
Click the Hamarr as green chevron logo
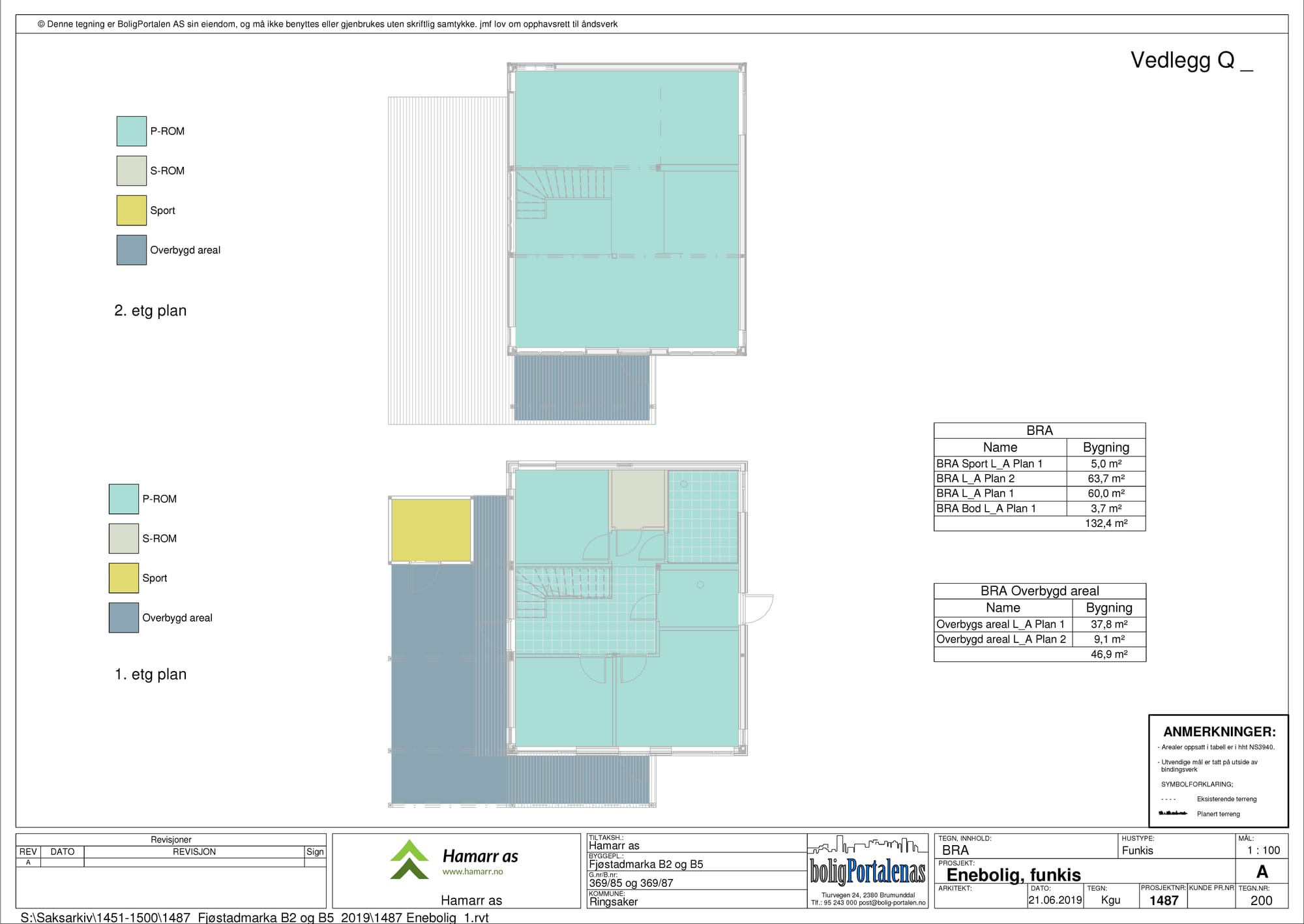pos(409,859)
